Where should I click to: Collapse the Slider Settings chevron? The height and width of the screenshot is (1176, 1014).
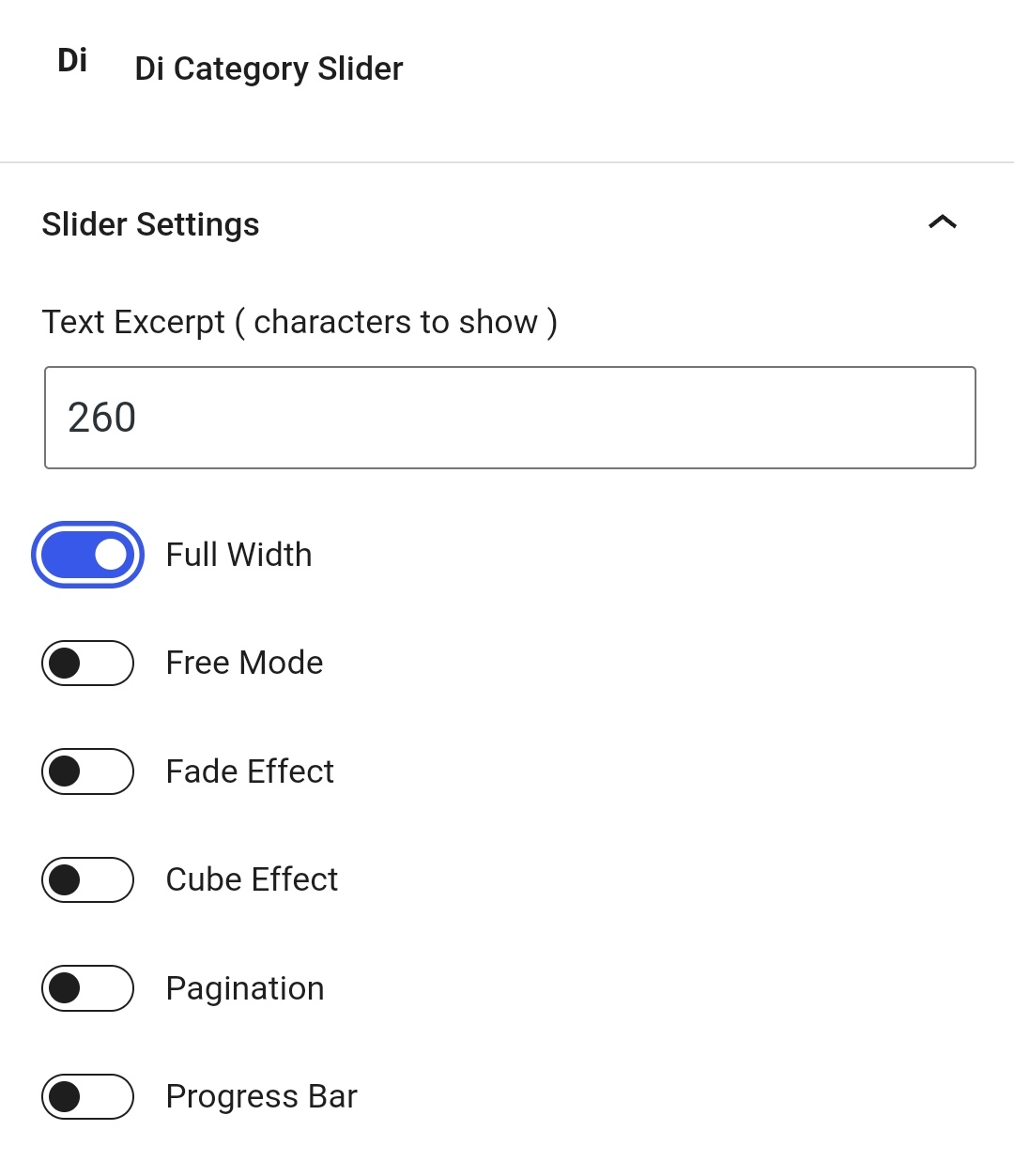pyautogui.click(x=942, y=222)
